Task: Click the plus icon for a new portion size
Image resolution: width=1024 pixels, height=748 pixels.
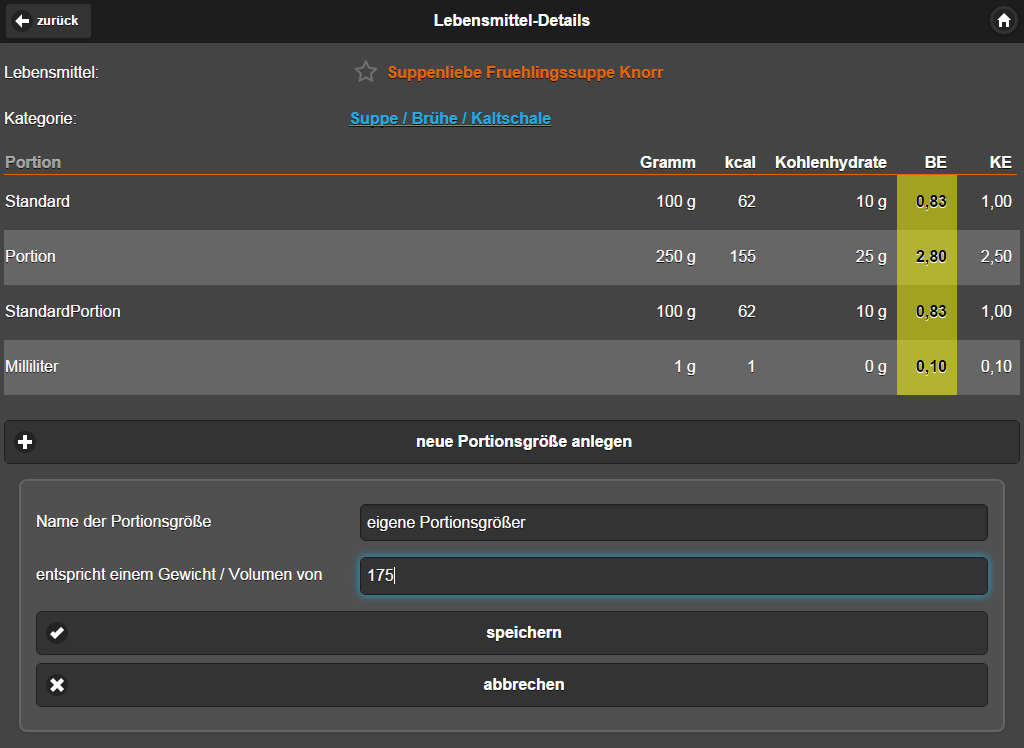Action: tap(25, 442)
